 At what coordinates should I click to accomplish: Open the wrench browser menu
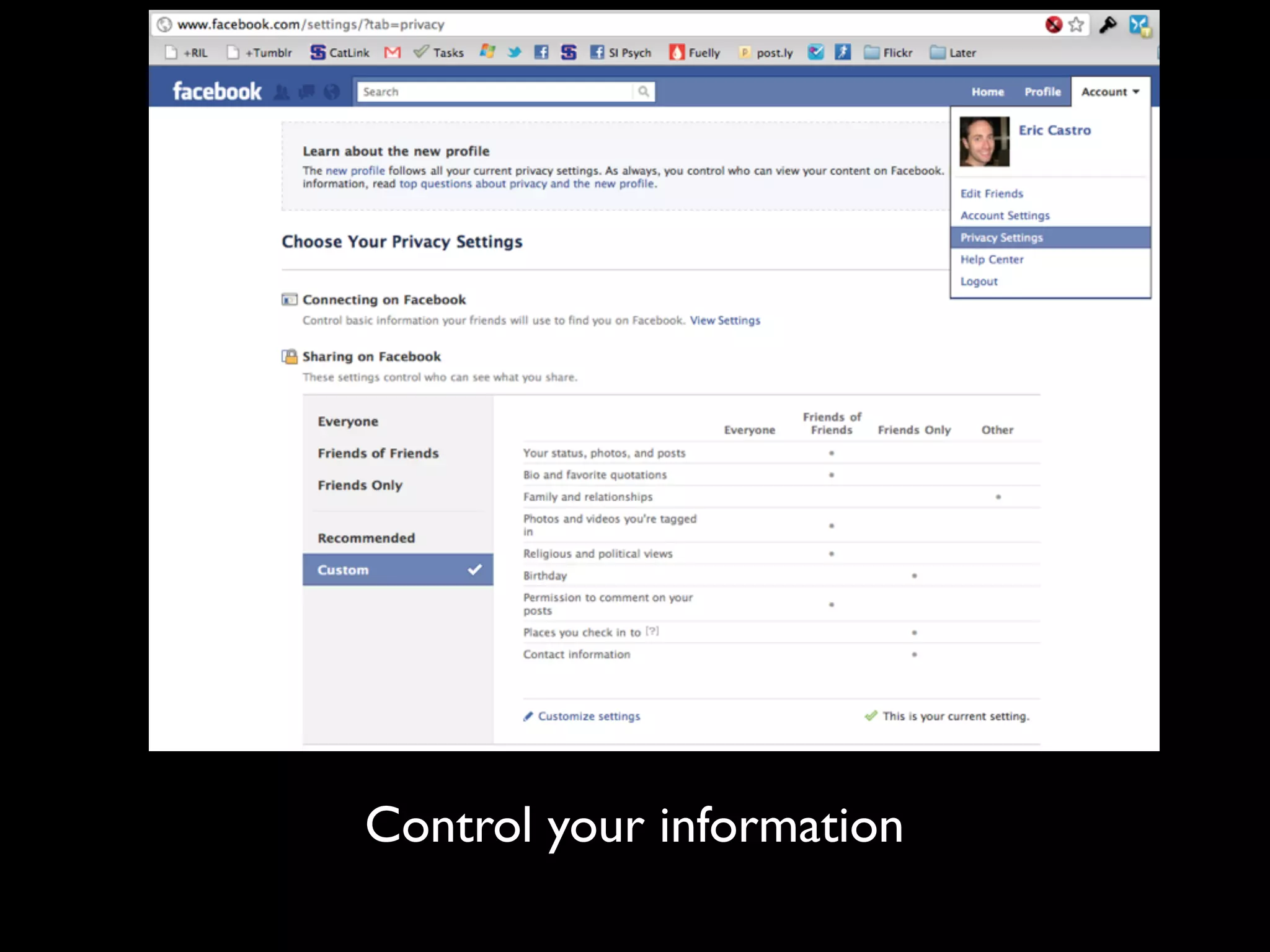(x=1108, y=25)
